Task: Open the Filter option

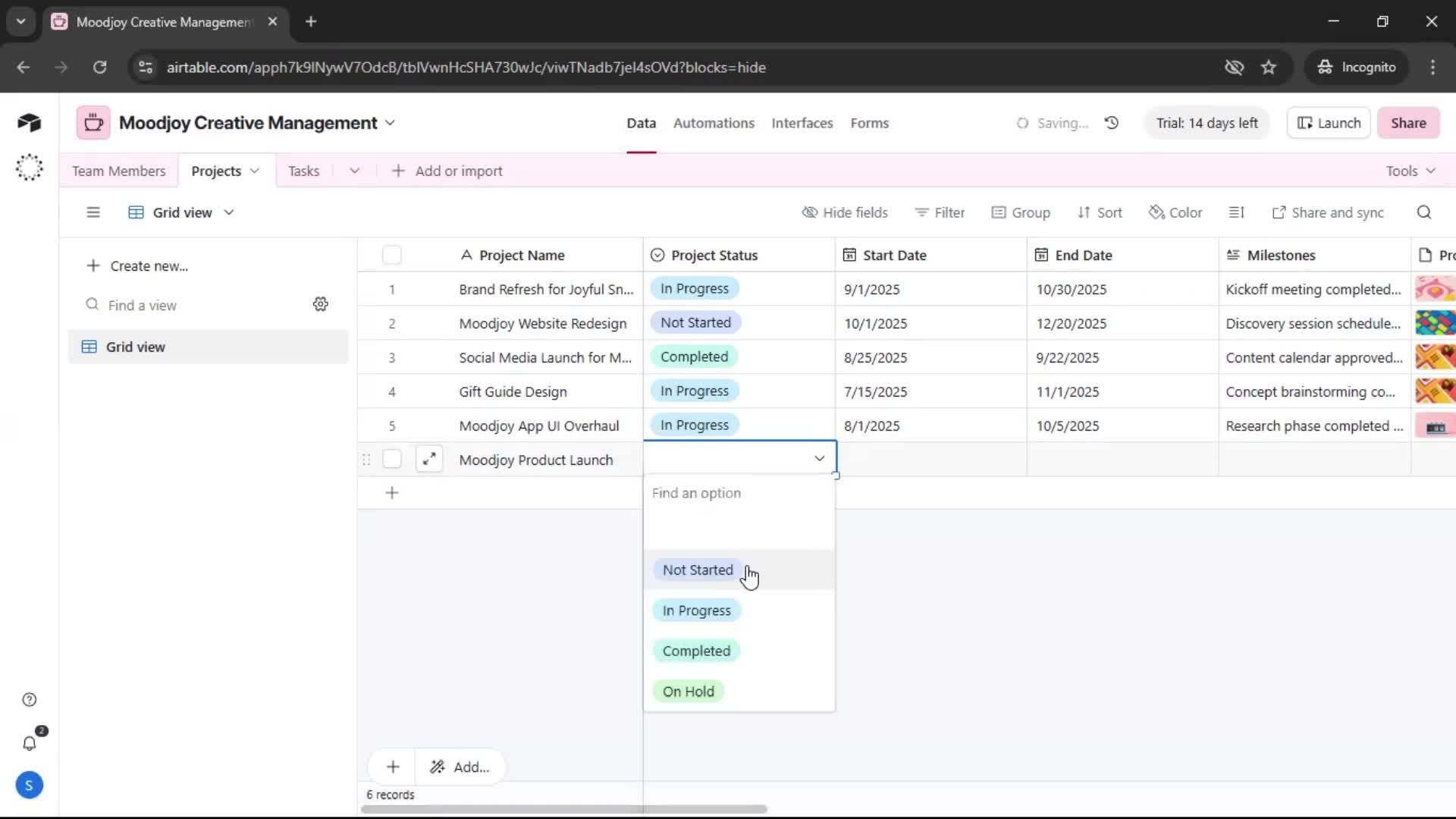Action: point(940,212)
